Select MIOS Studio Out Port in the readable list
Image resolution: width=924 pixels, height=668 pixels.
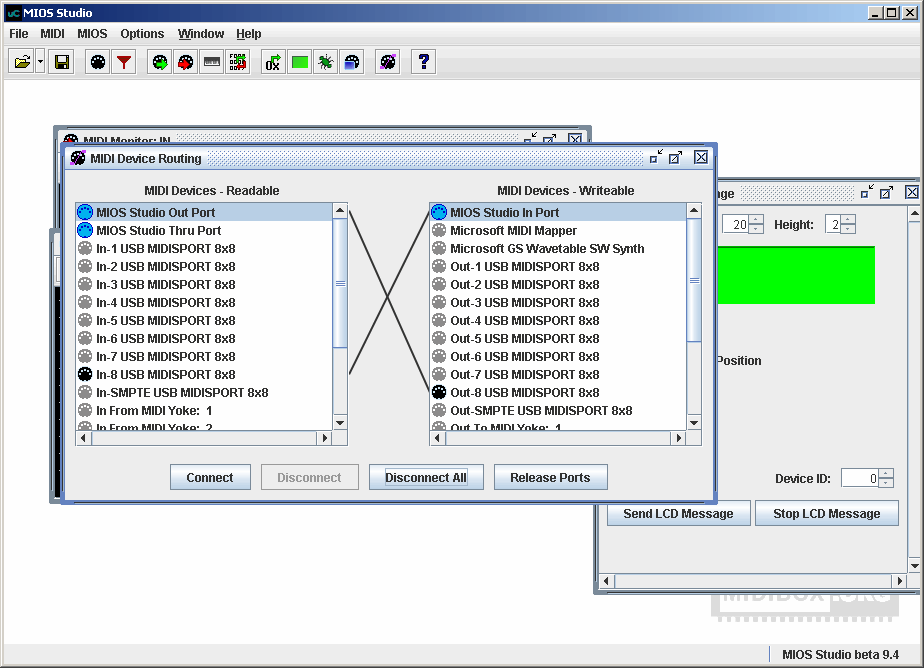pos(204,212)
